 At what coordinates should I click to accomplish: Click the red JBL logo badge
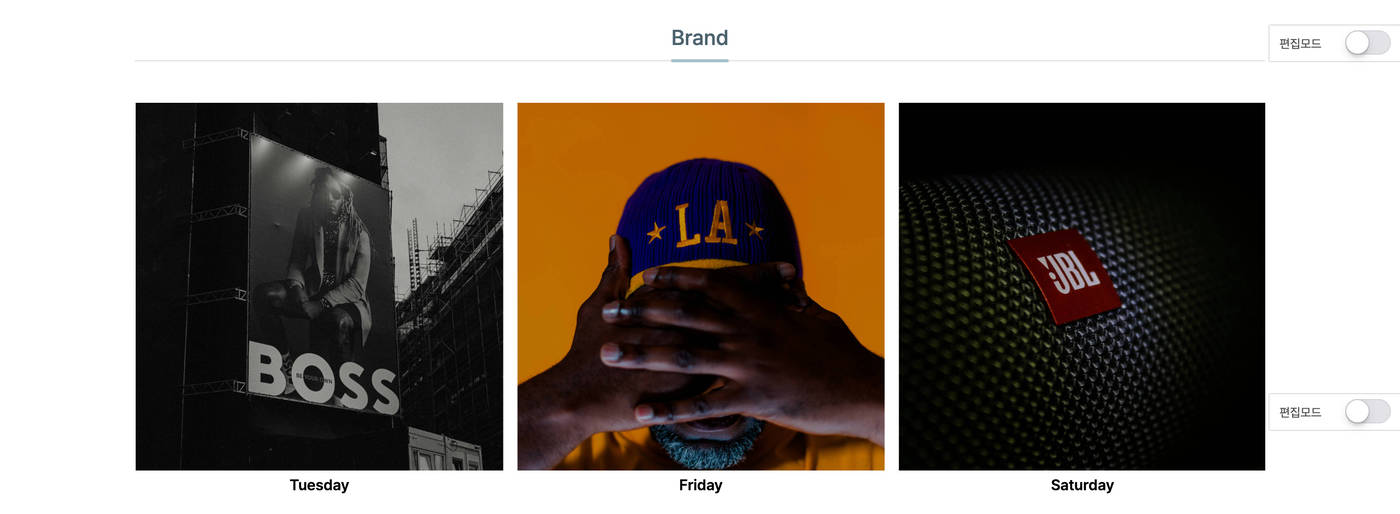tap(1064, 275)
